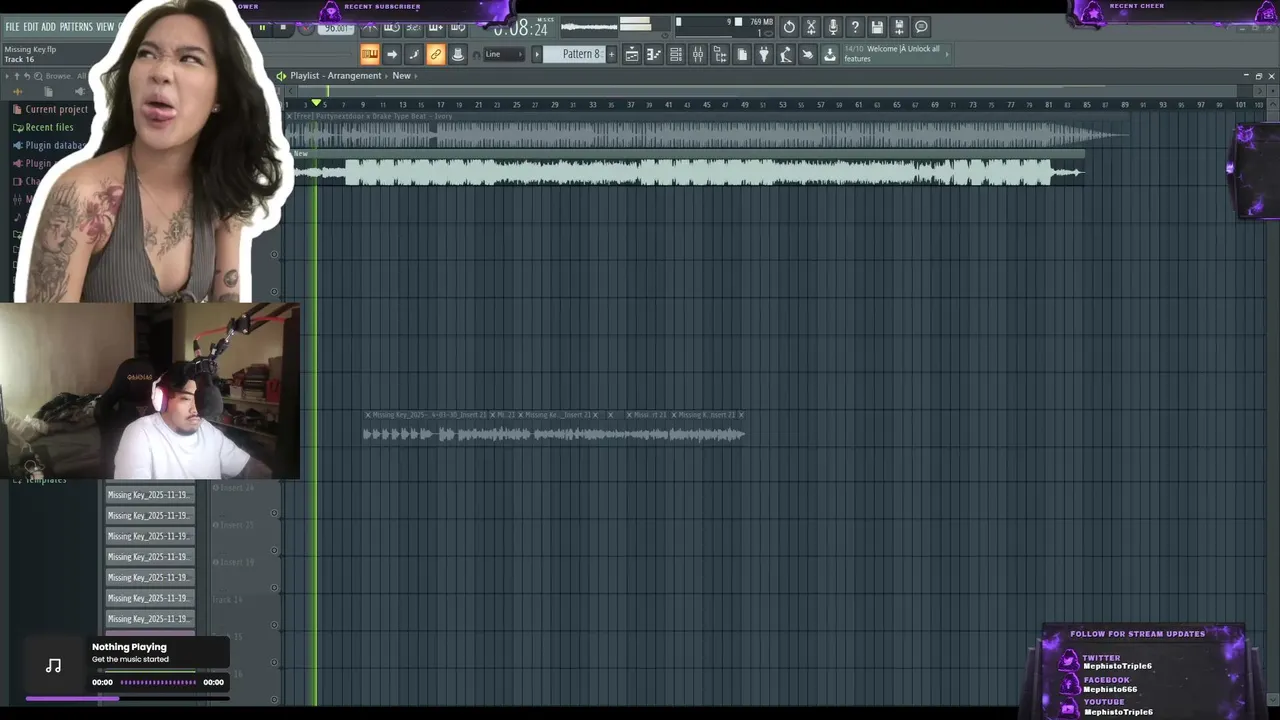This screenshot has height=720, width=1280.
Task: Click the tempo tapper icon
Action: pyautogui.click(x=786, y=54)
